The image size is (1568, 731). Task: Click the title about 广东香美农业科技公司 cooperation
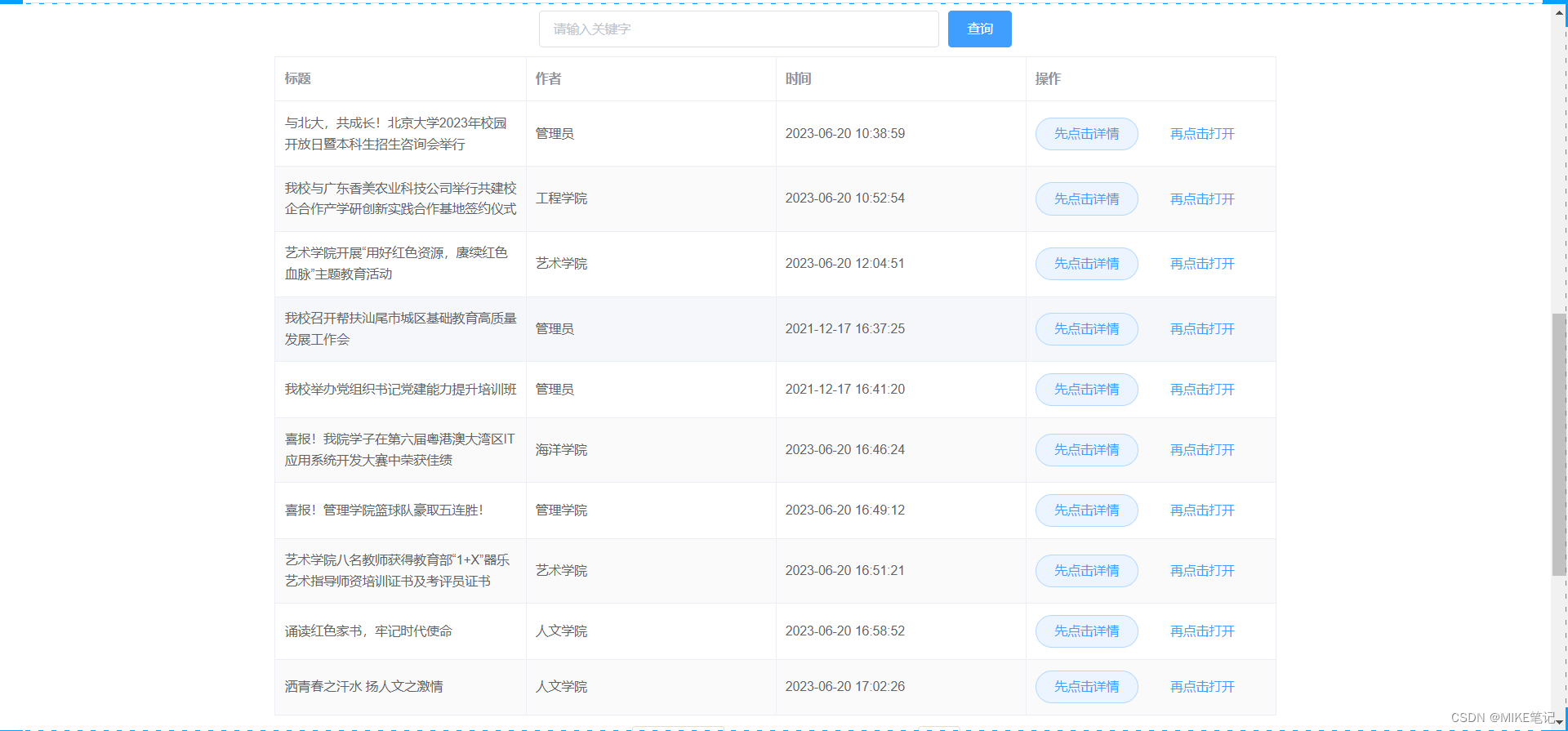(x=400, y=198)
